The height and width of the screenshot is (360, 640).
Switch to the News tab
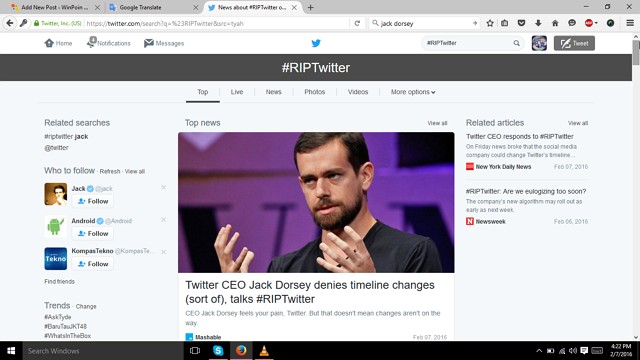273,92
